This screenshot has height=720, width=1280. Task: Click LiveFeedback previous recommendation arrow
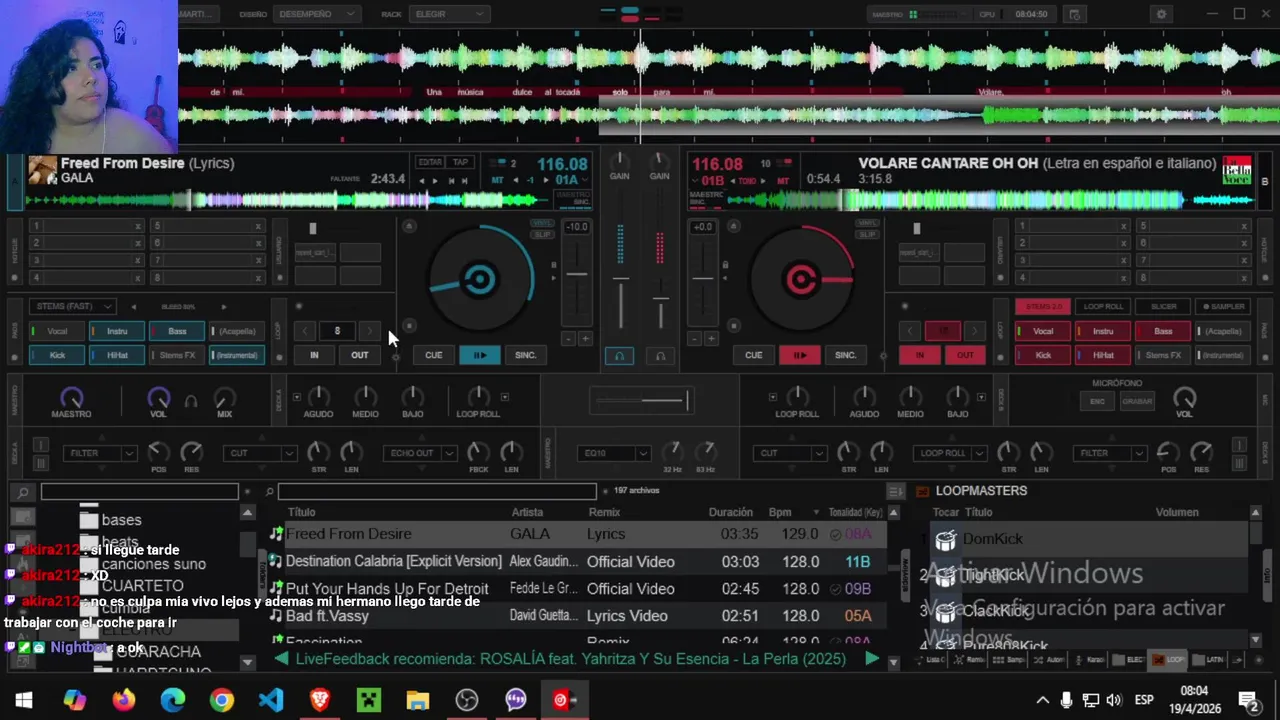click(282, 658)
